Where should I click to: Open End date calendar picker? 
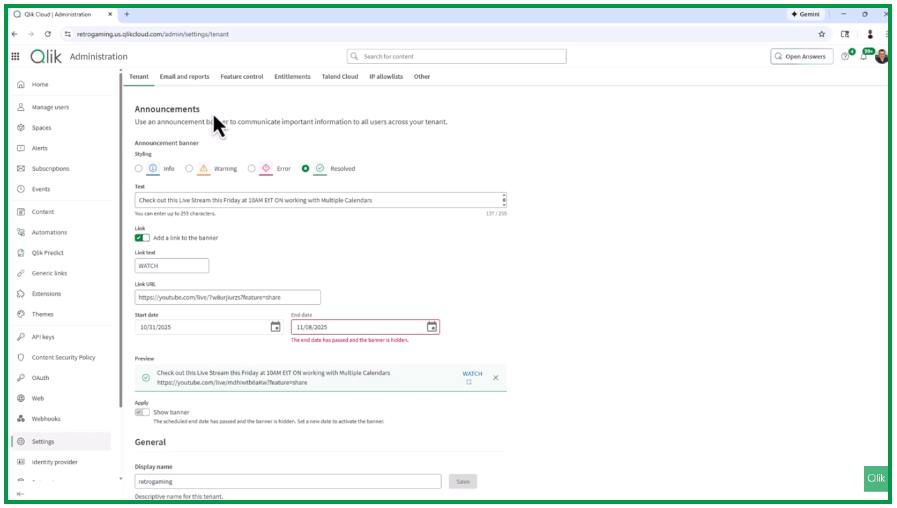(x=432, y=327)
